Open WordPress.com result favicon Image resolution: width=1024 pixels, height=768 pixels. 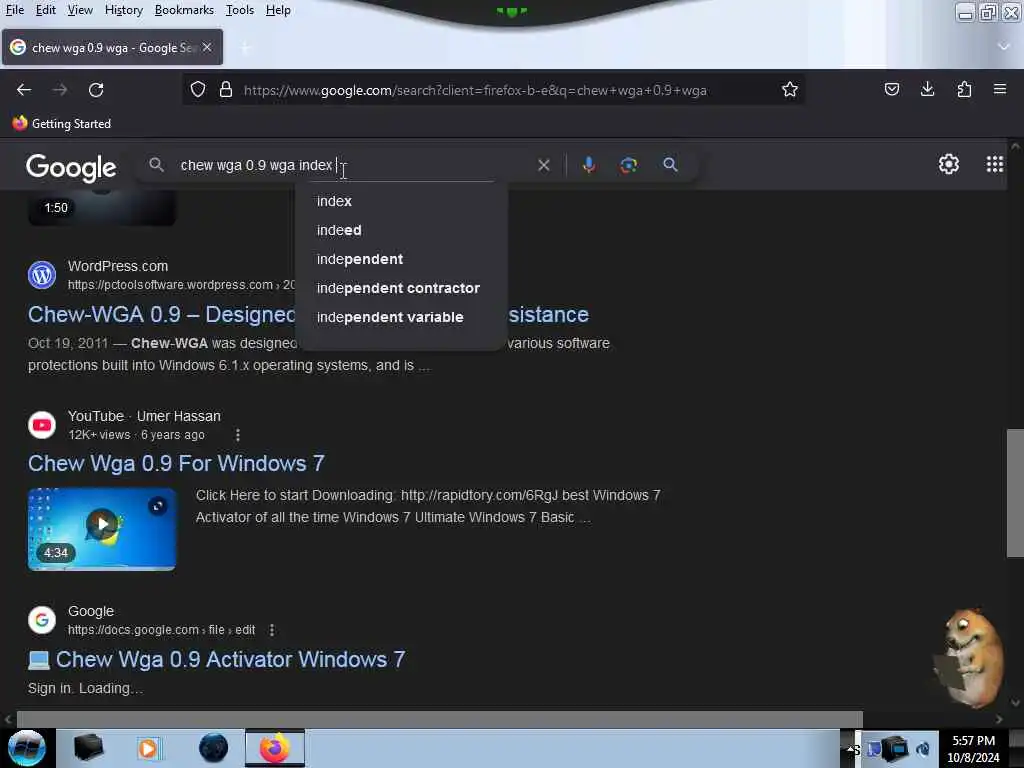pos(42,275)
